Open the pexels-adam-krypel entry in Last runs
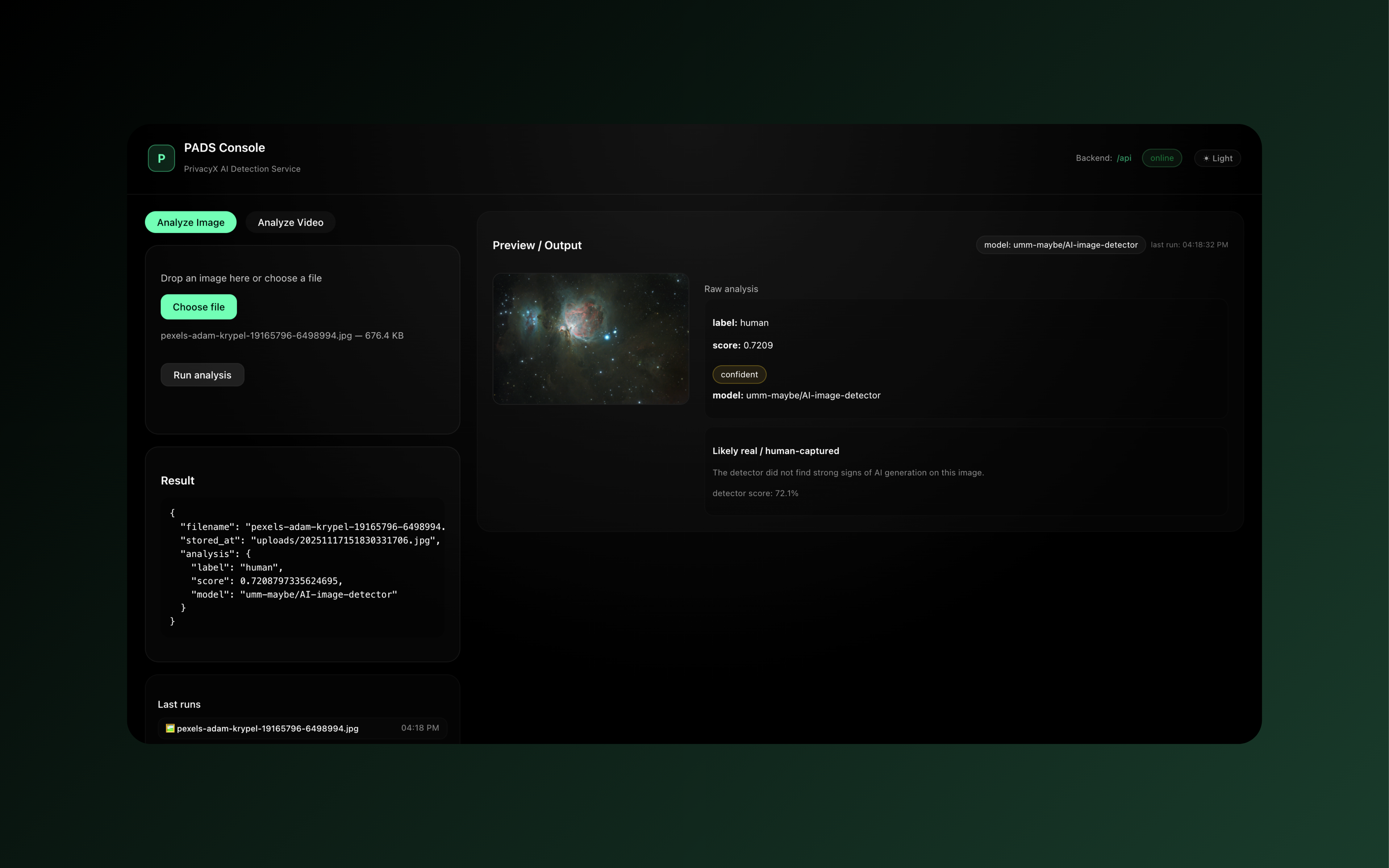This screenshot has width=1389, height=868. pos(268,728)
